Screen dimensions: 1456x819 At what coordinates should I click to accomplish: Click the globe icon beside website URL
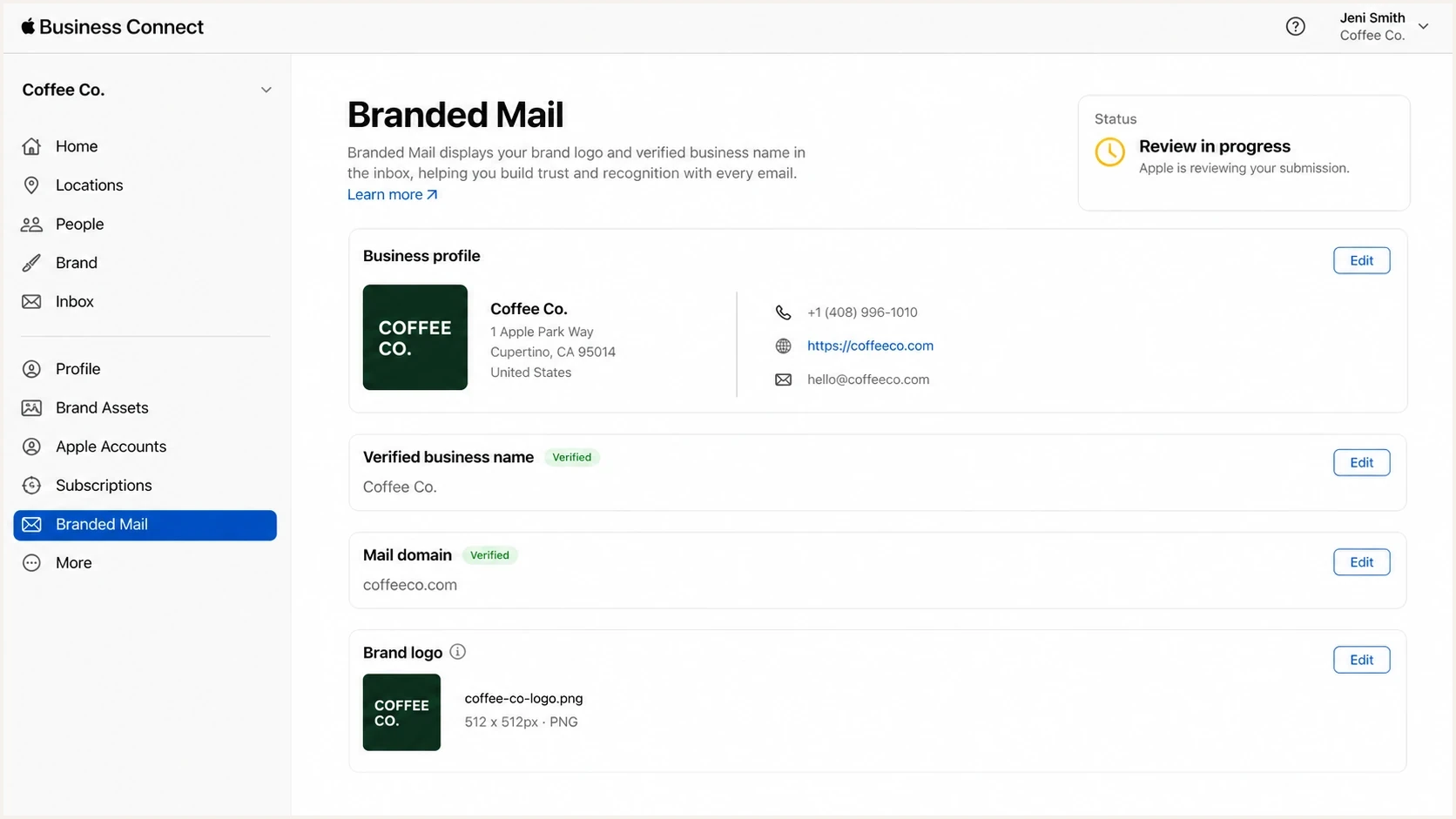(783, 346)
